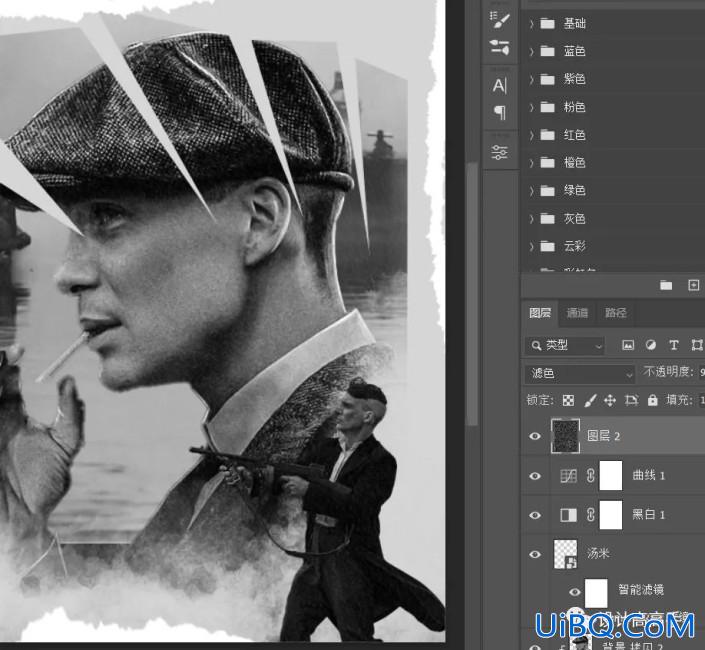Click folder icon of 云彩 swatch group

(547, 246)
